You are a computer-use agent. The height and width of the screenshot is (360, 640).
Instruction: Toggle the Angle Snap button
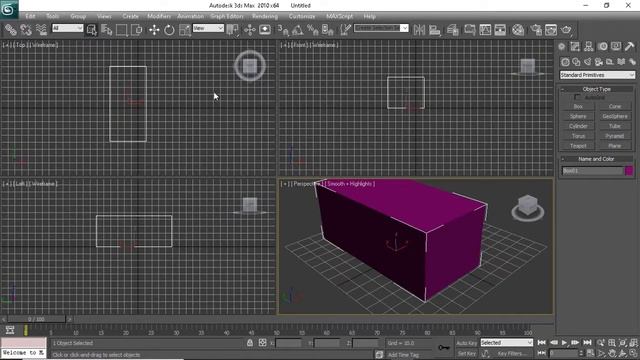(298, 29)
